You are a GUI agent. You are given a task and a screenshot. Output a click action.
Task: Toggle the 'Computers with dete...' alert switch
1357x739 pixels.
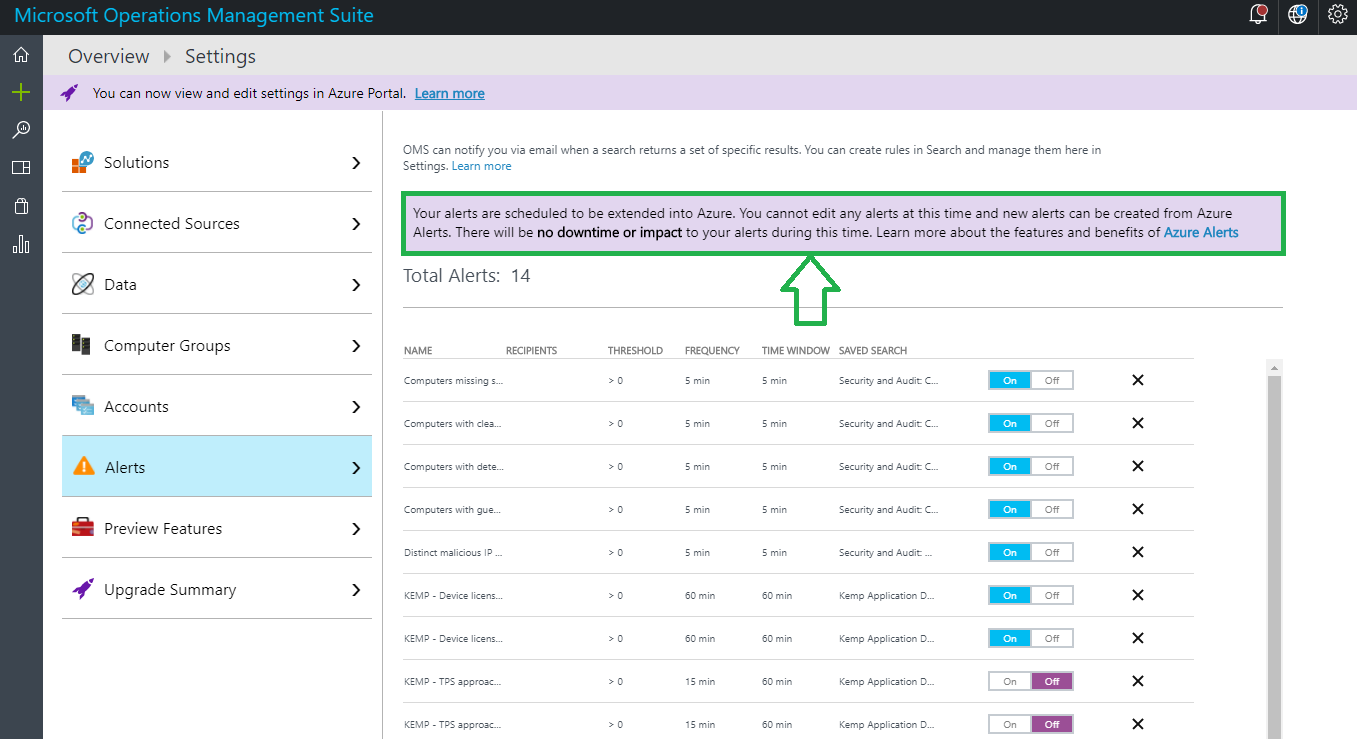(x=1031, y=466)
